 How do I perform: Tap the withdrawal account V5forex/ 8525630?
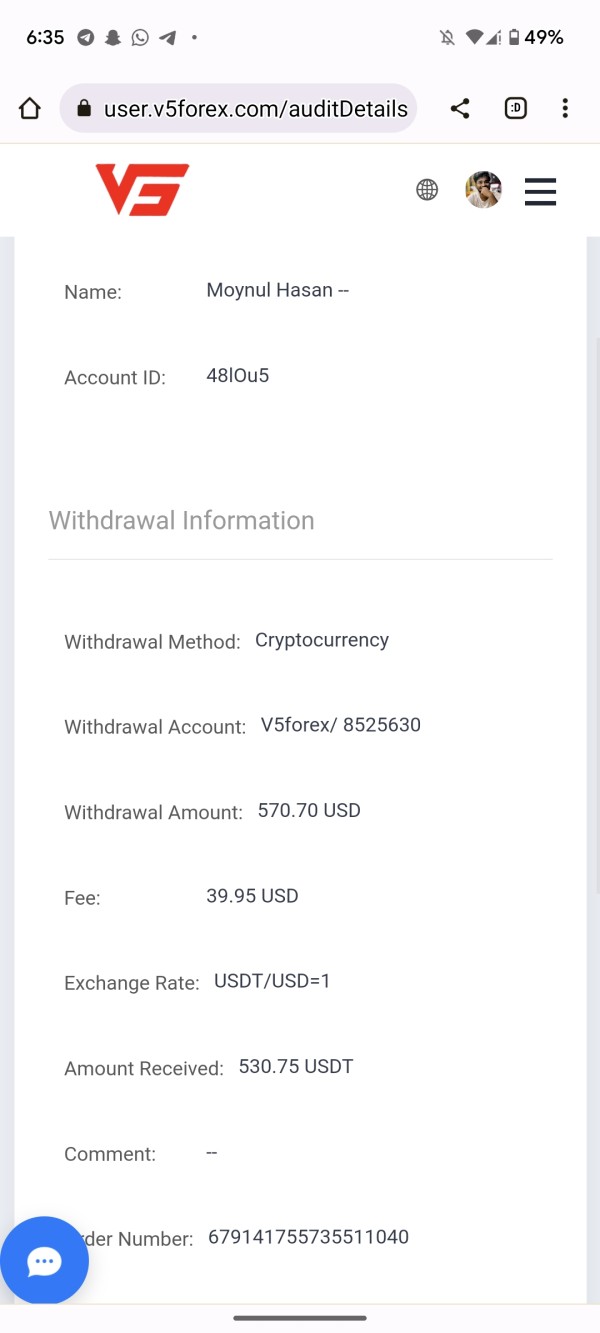click(x=341, y=725)
